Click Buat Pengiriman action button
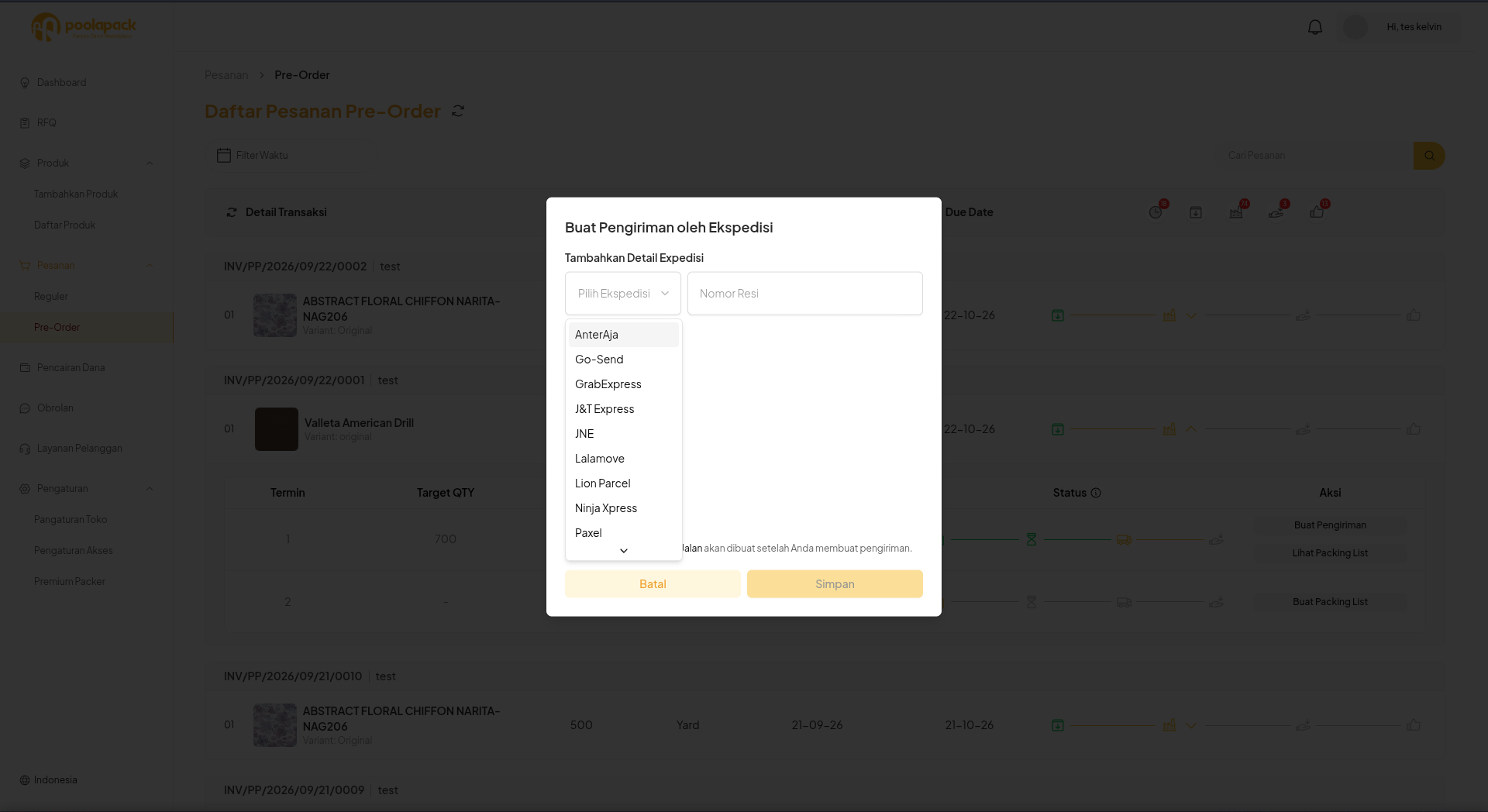This screenshot has width=1488, height=812. pyautogui.click(x=1330, y=525)
